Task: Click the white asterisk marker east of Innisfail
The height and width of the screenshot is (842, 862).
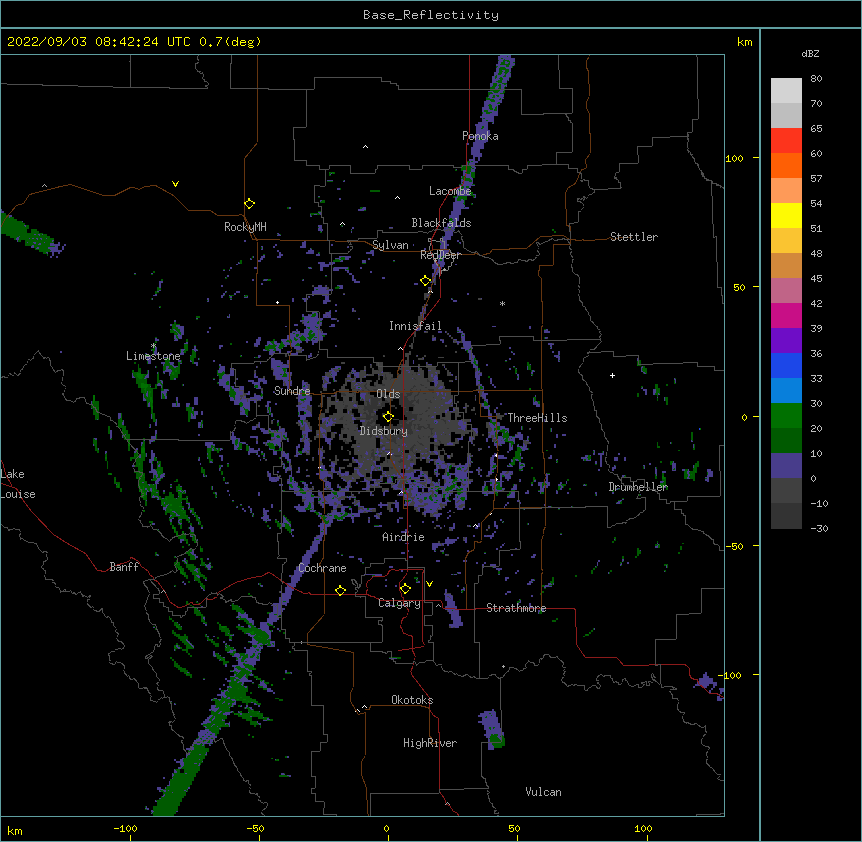Action: 502,303
